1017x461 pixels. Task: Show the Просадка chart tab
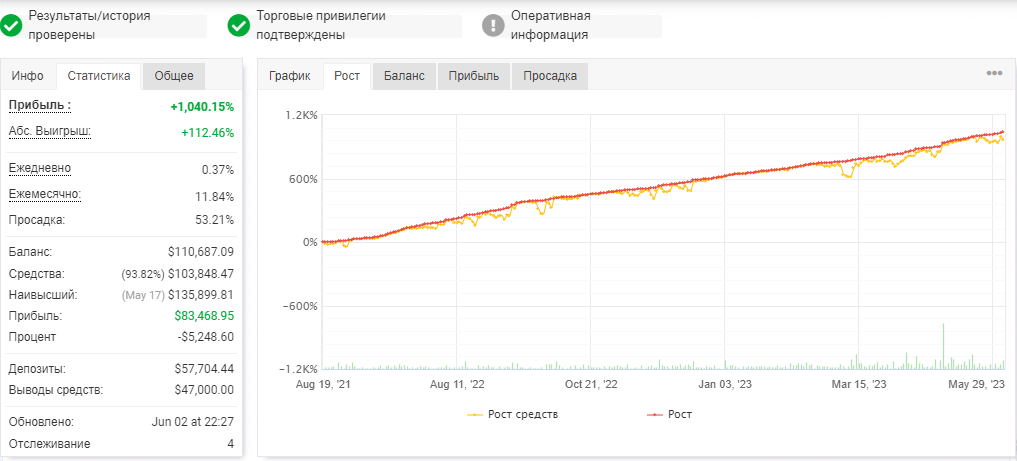(x=550, y=76)
